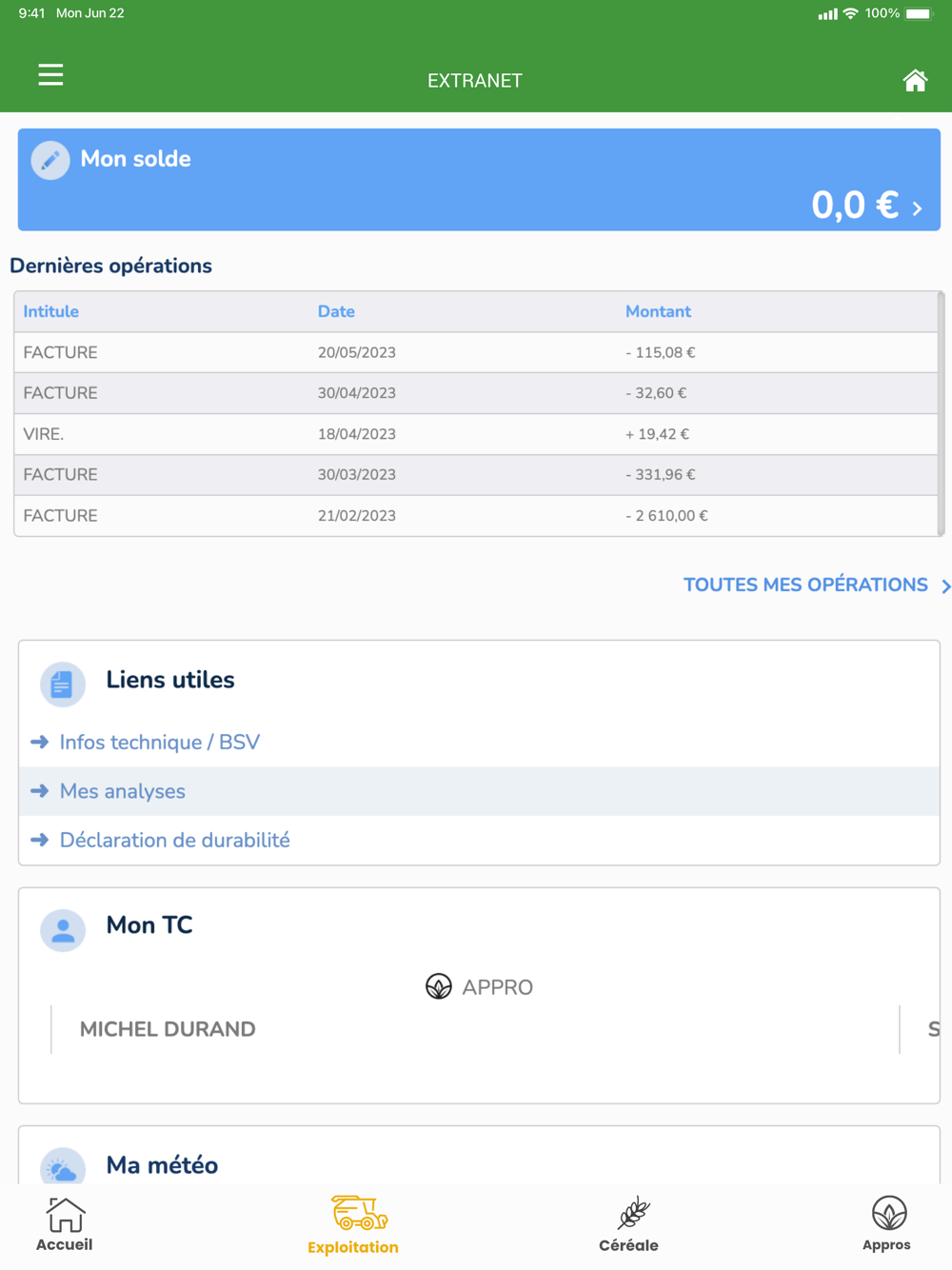Tap the APPRO leaf icon
Screen dimensions: 952x1270
(439, 986)
